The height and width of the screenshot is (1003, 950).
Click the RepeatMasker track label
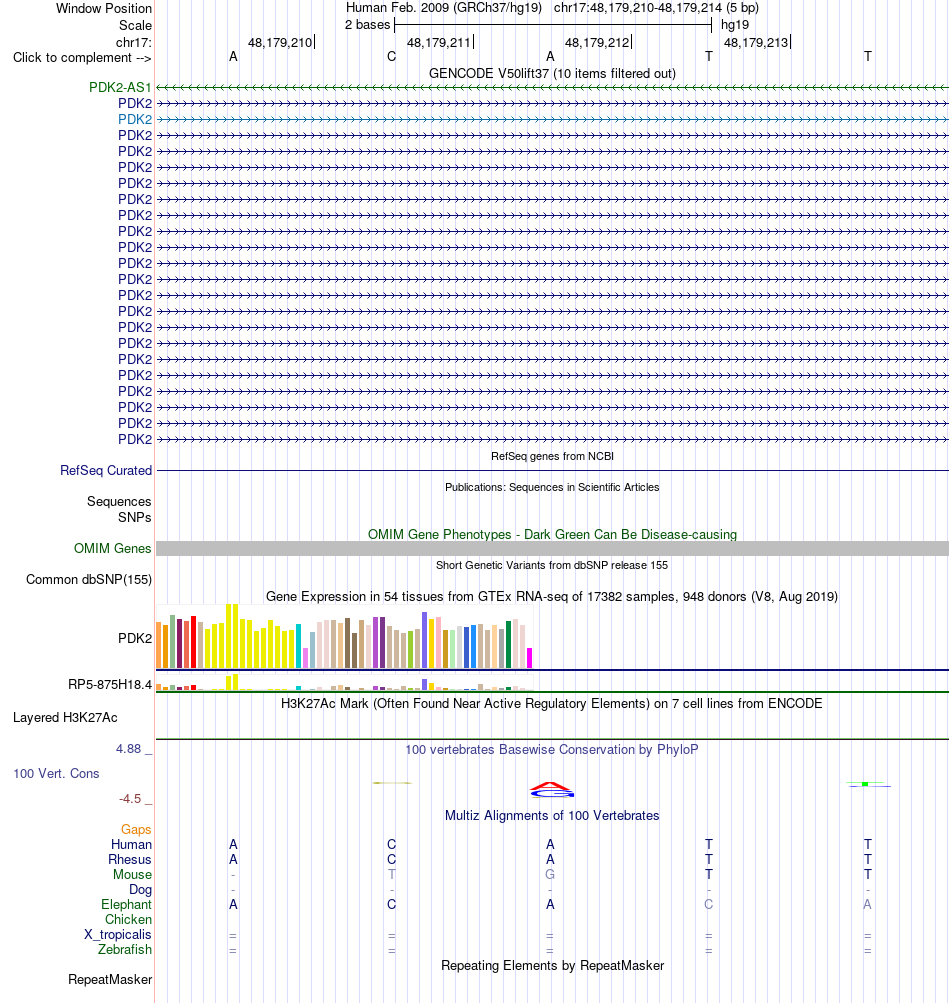pos(110,979)
